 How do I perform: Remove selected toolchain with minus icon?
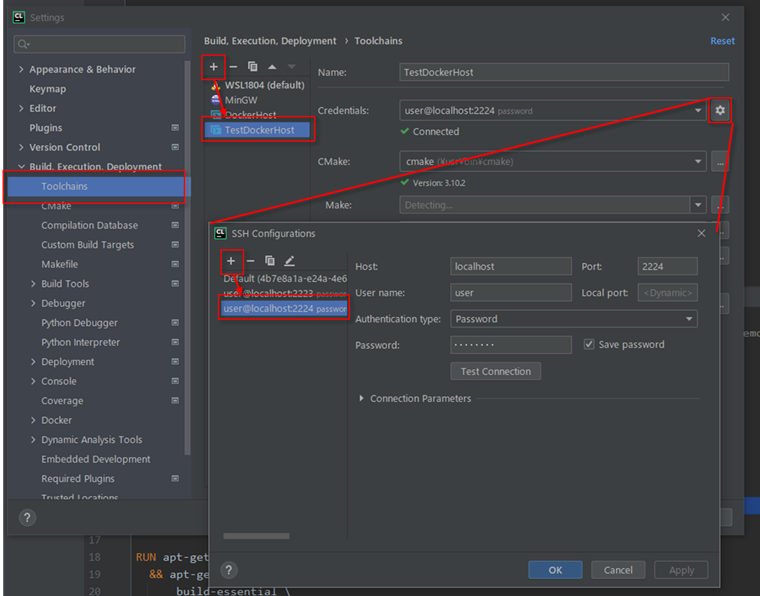point(233,67)
